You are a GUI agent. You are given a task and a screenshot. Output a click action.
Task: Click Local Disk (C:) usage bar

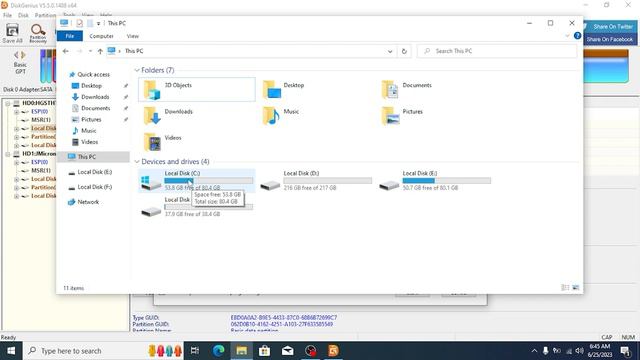(209, 180)
